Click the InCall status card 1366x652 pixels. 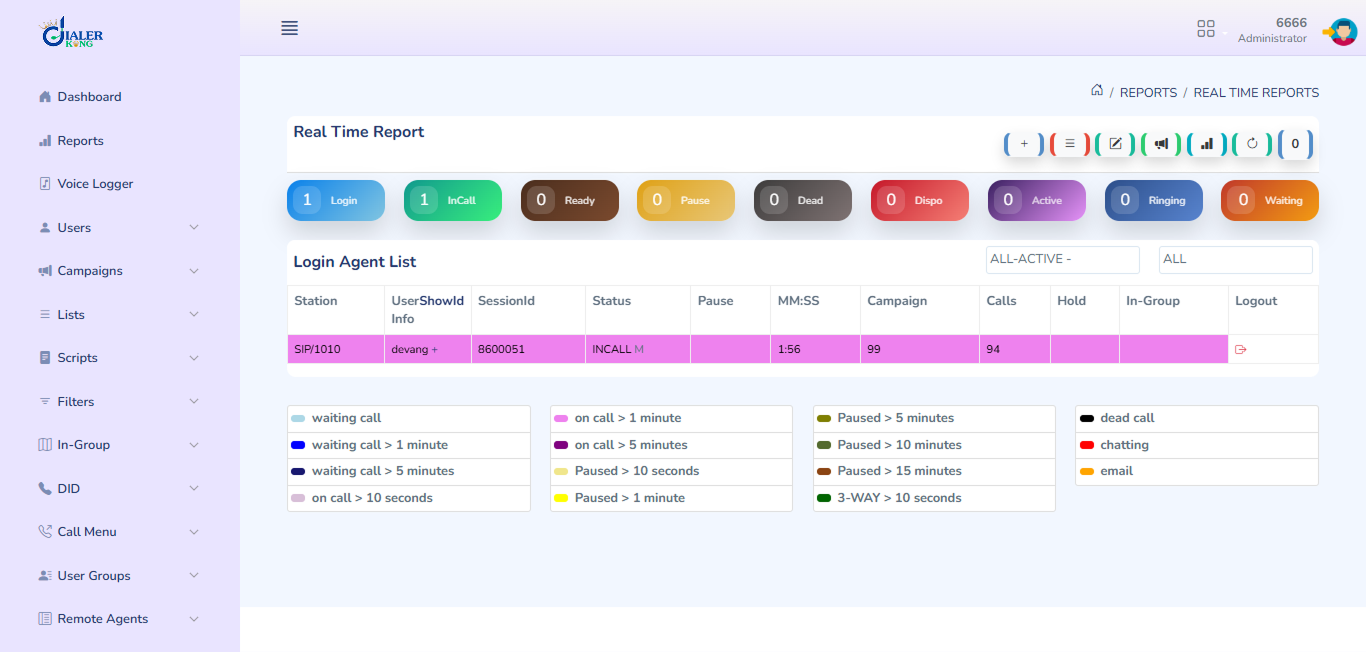click(452, 200)
